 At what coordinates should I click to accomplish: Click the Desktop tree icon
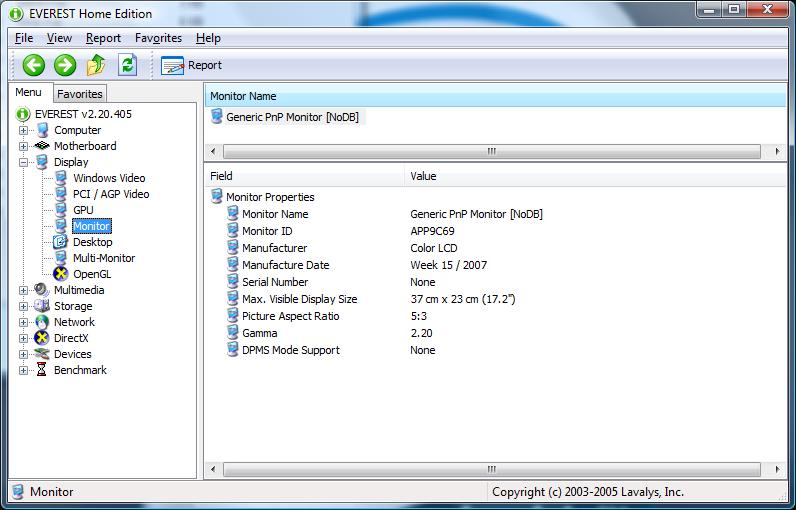coord(60,242)
